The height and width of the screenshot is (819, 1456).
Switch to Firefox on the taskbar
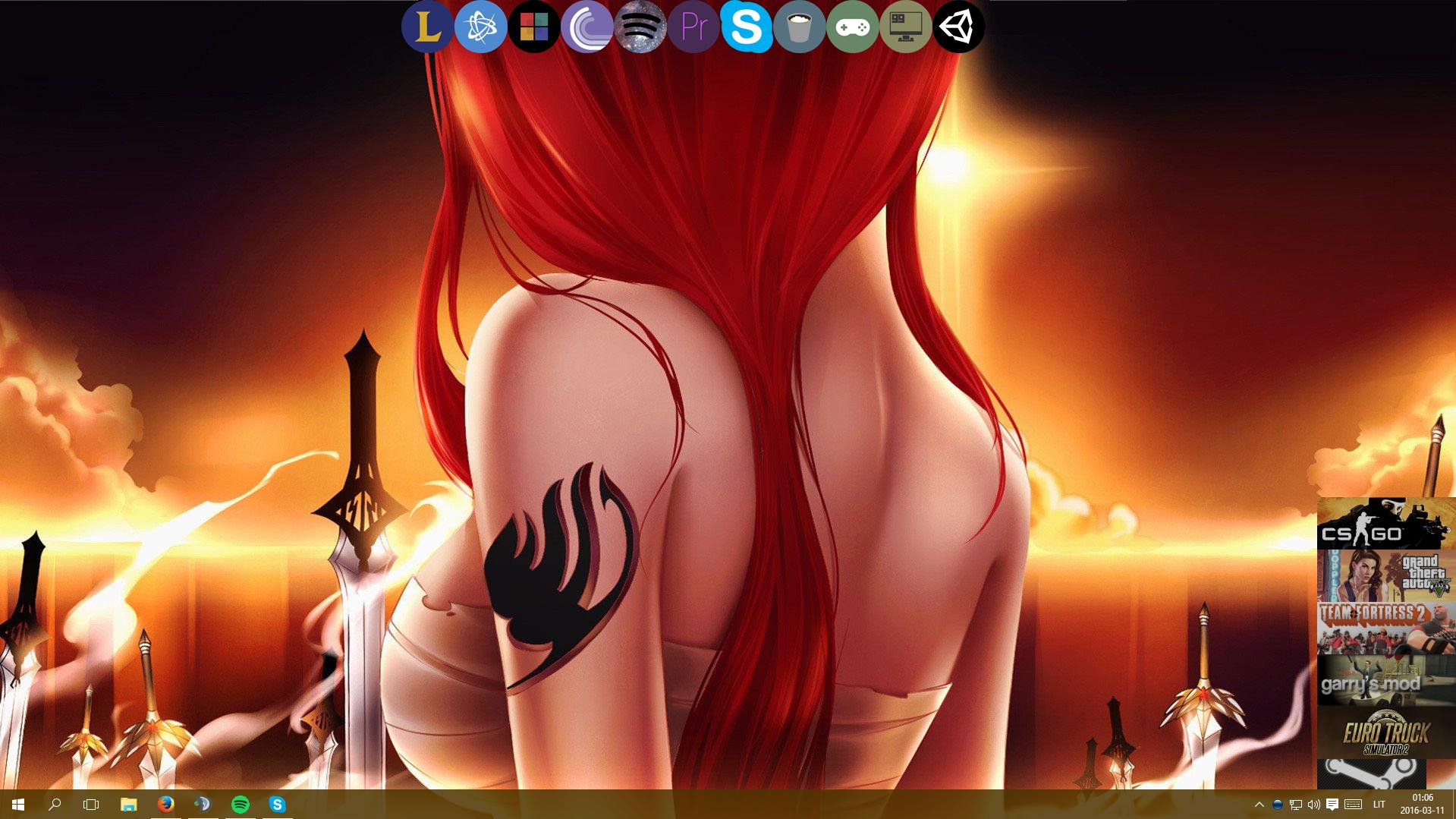click(165, 805)
